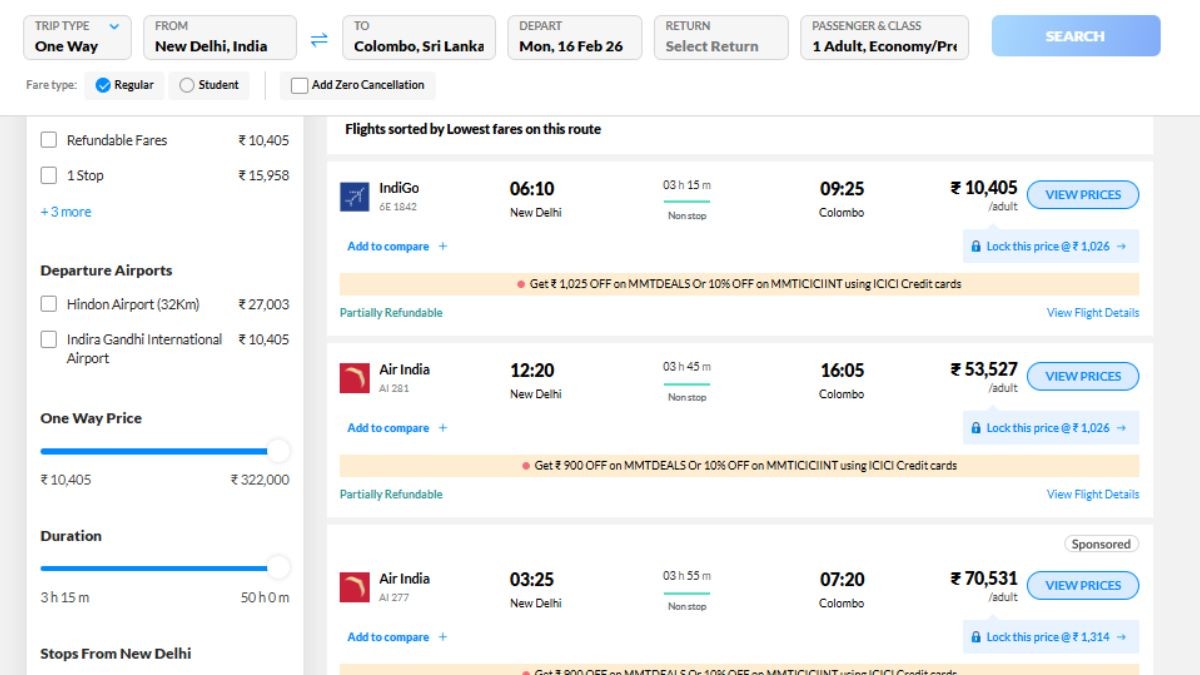This screenshot has height=675, width=1200.
Task: Click arrow on AI 277 lock price ₹1,314
Action: (x=1121, y=637)
